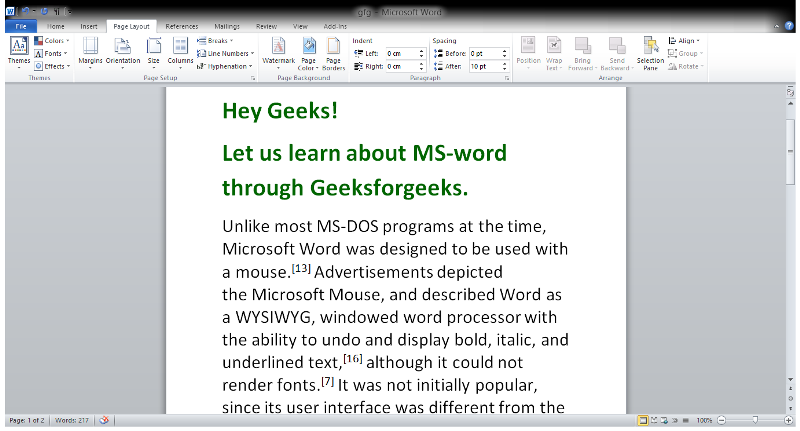Click the Hey Geeks! heading
Screen dimensions: 800x431
280,111
